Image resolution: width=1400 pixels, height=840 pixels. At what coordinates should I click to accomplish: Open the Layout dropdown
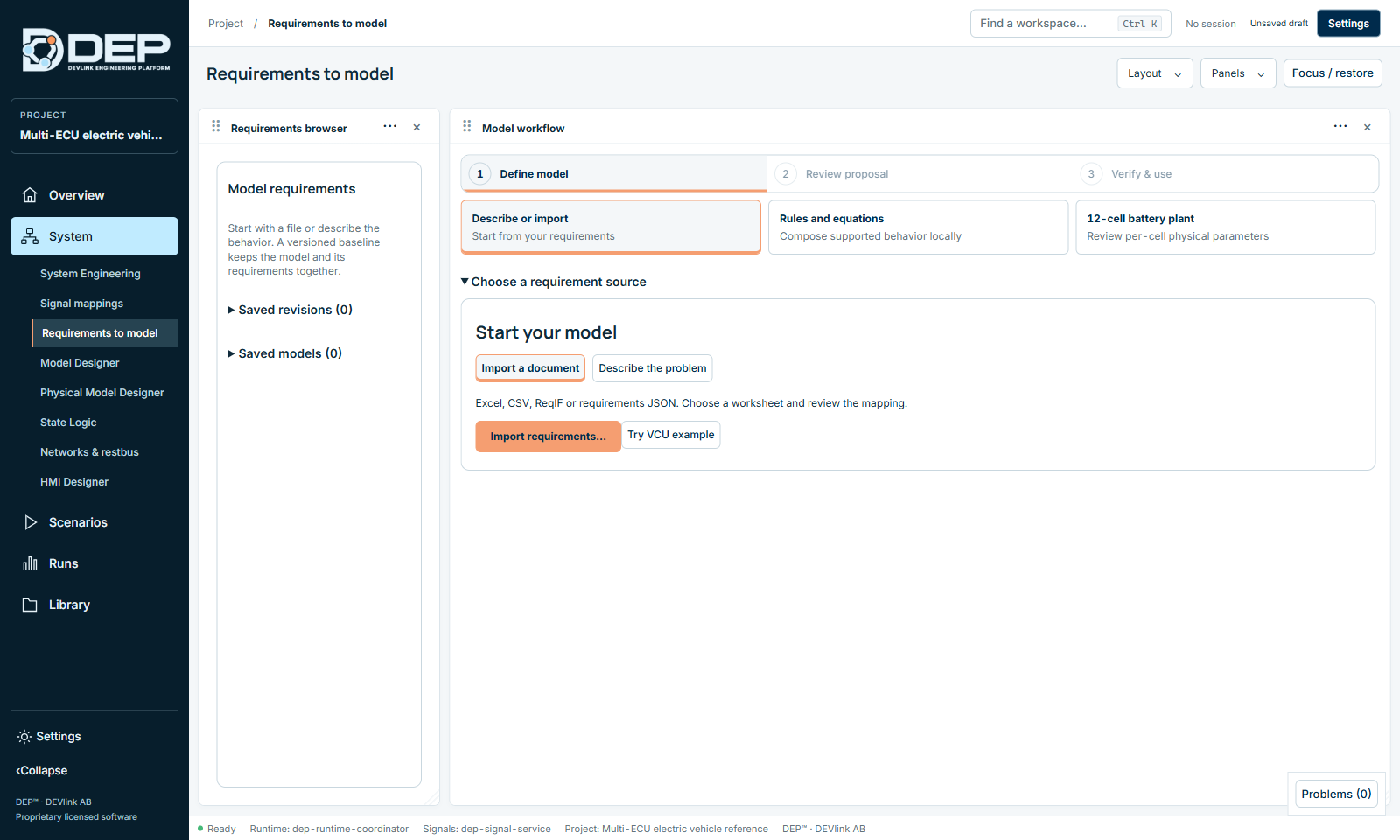coord(1155,73)
